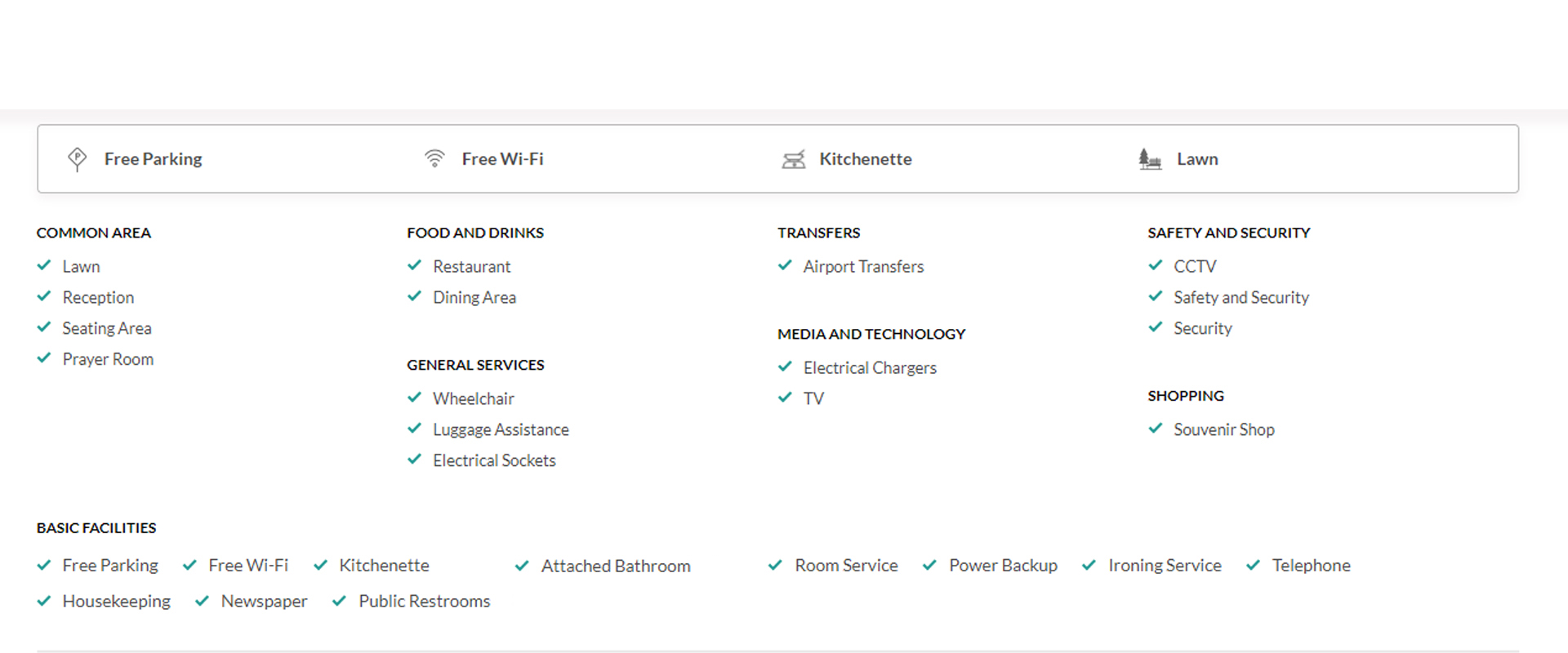Click the checkmark next to Prayer Room
Image resolution: width=1568 pixels, height=653 pixels.
[44, 358]
